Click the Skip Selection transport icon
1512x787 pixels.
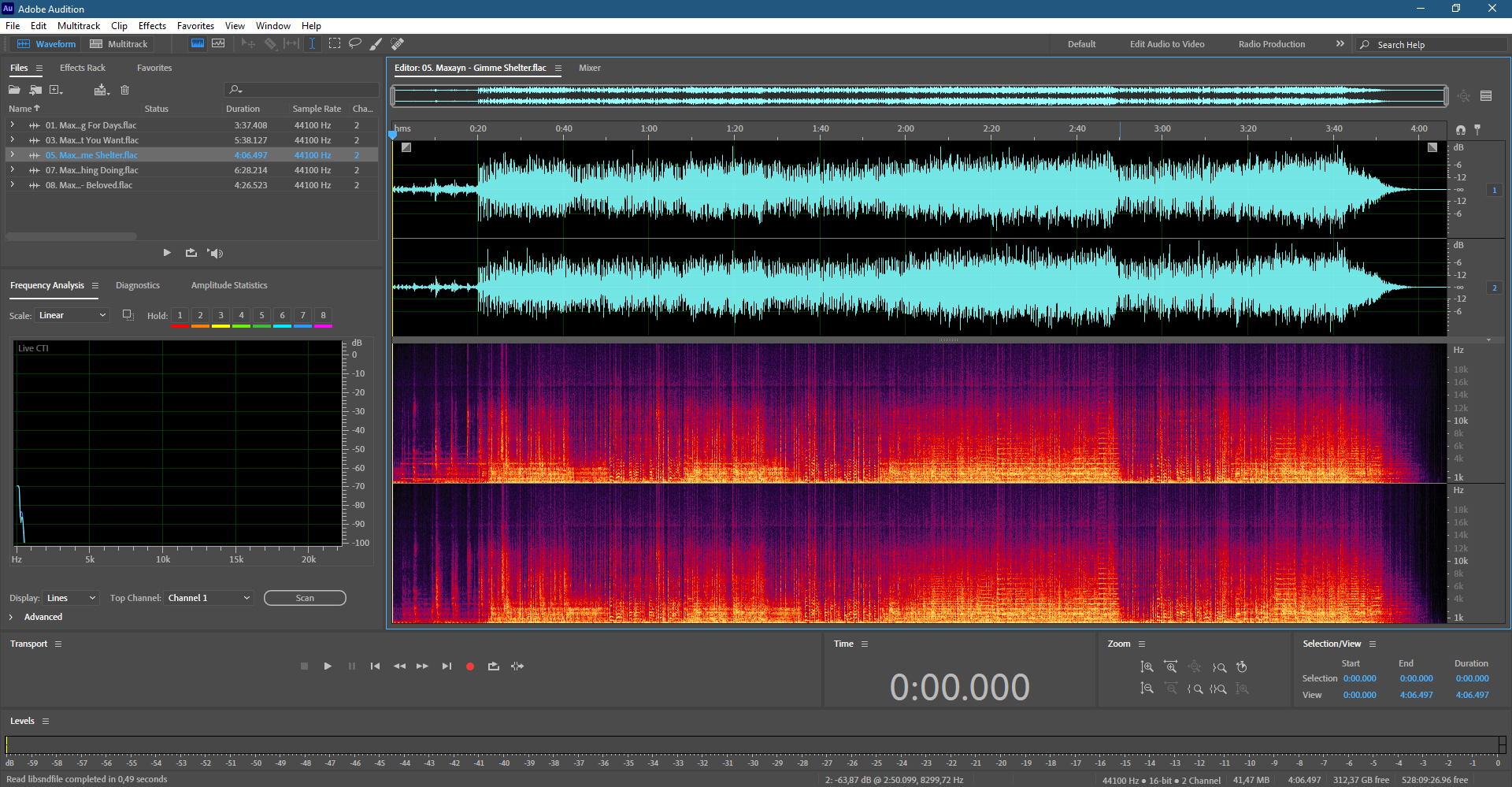click(517, 666)
